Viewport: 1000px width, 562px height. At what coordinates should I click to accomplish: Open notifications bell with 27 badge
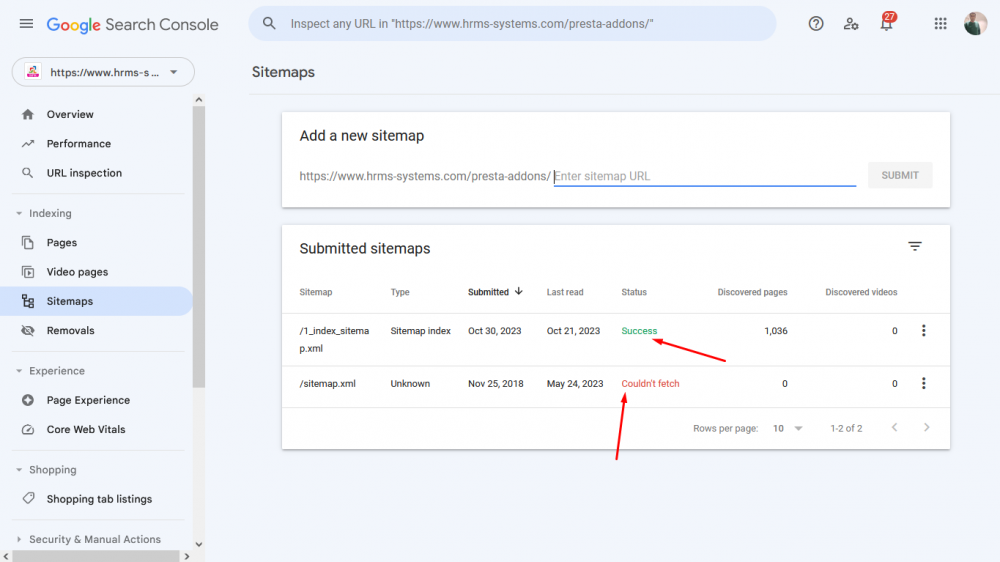[886, 22]
